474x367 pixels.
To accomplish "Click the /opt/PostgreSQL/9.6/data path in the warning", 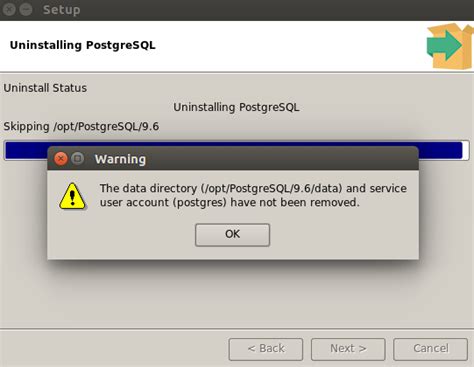I will tap(272, 189).
